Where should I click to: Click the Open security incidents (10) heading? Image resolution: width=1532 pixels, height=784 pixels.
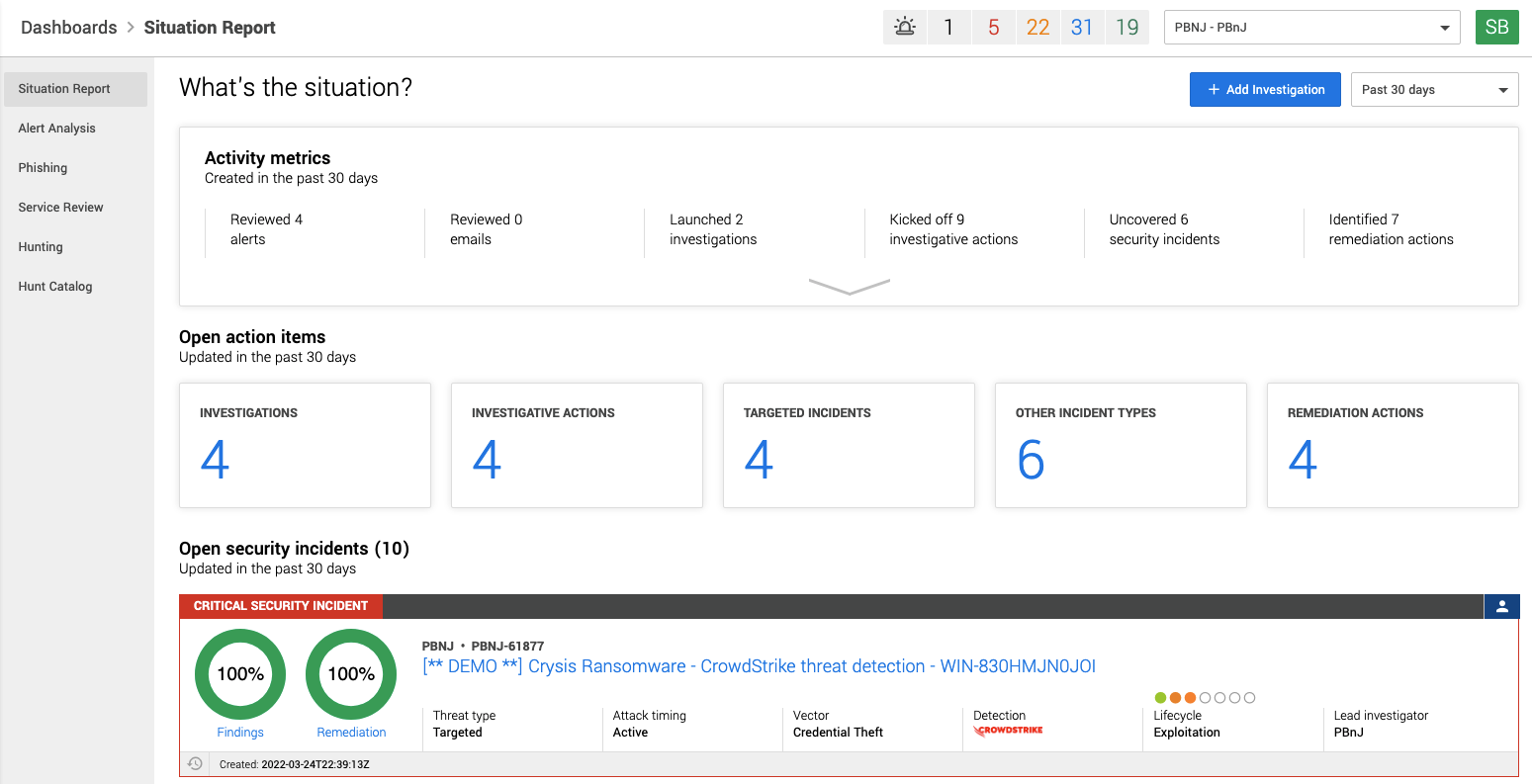click(294, 549)
